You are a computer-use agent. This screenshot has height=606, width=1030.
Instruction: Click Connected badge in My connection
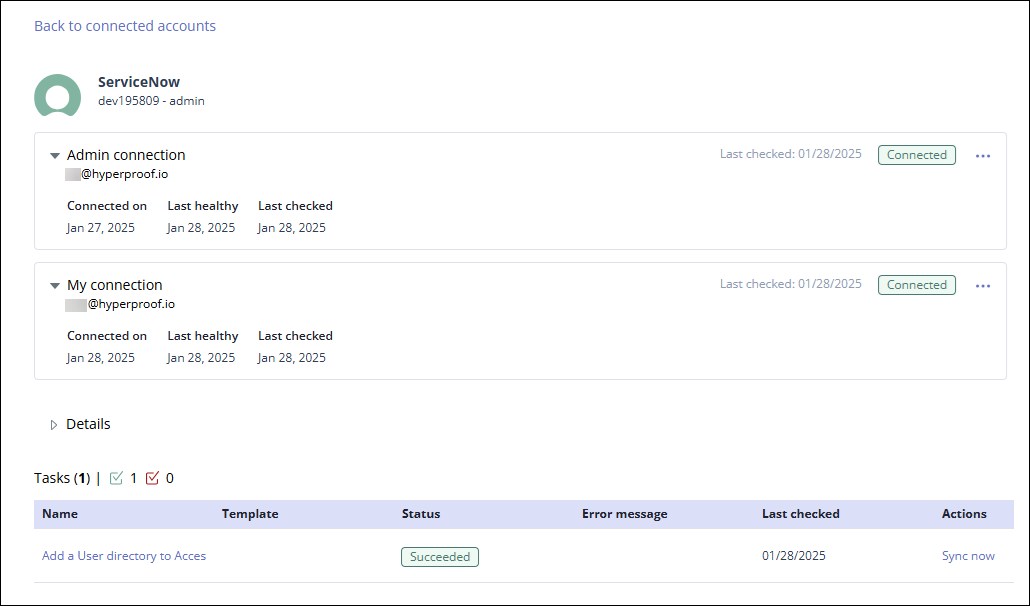[x=916, y=285]
